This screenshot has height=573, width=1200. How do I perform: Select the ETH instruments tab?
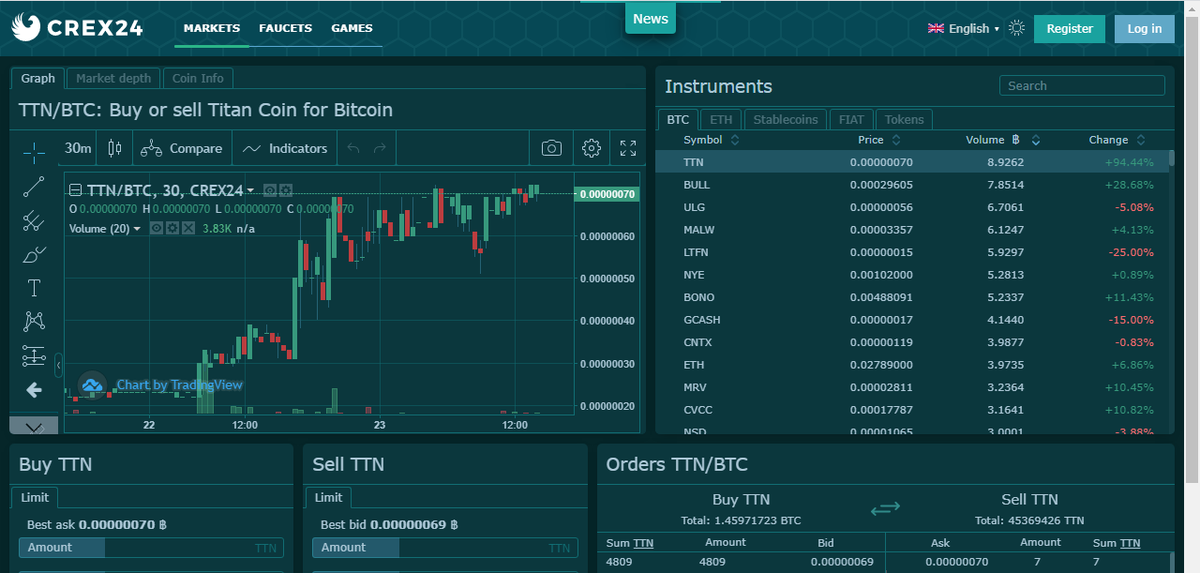721,119
